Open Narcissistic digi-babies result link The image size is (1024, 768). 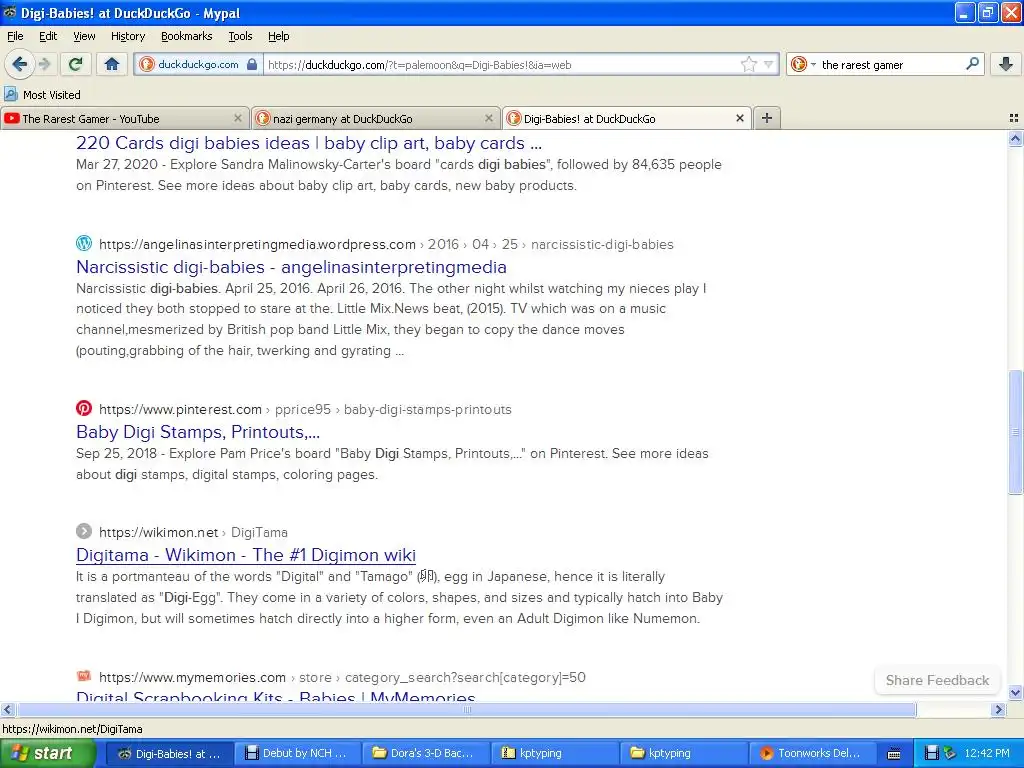coord(291,266)
